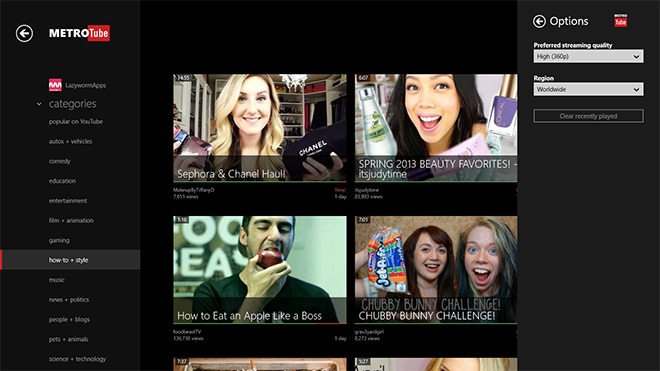Open the Spring 2013 Beauty Favorites video
Screen dimensions: 660x371
(x=436, y=128)
